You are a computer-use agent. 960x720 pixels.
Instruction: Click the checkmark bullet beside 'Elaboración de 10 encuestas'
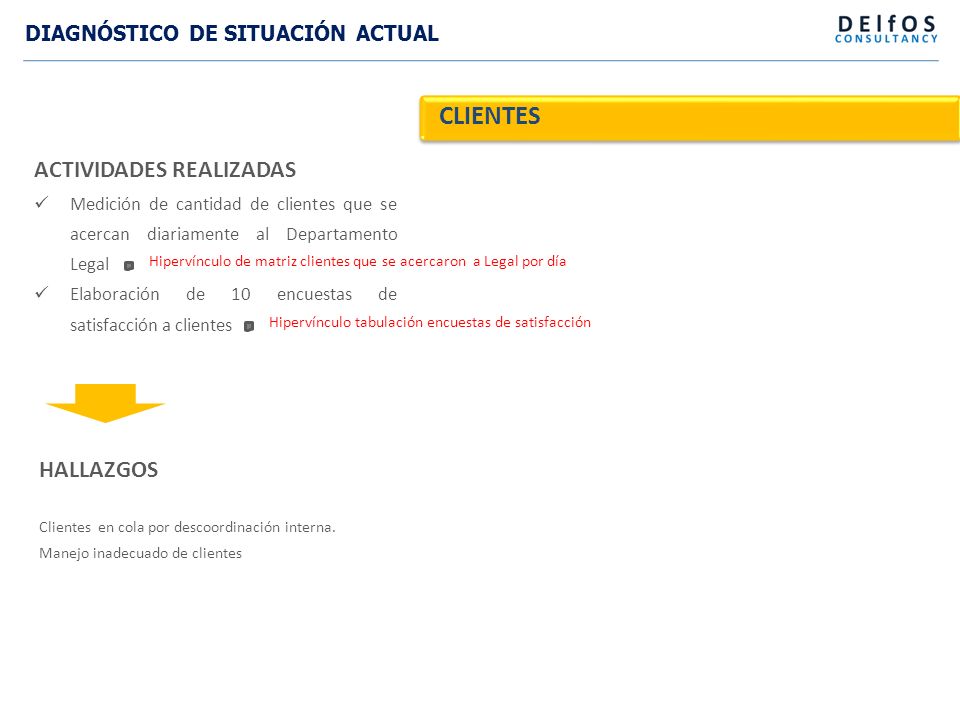[42, 292]
